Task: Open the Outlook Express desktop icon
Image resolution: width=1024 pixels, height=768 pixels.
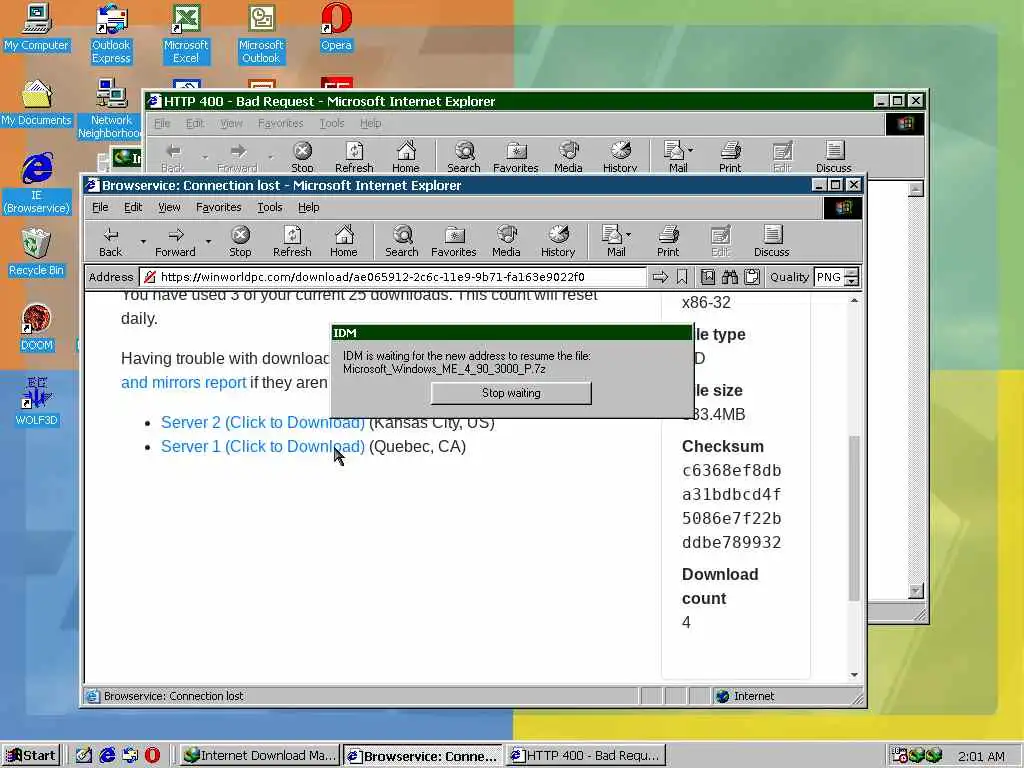Action: 111,34
